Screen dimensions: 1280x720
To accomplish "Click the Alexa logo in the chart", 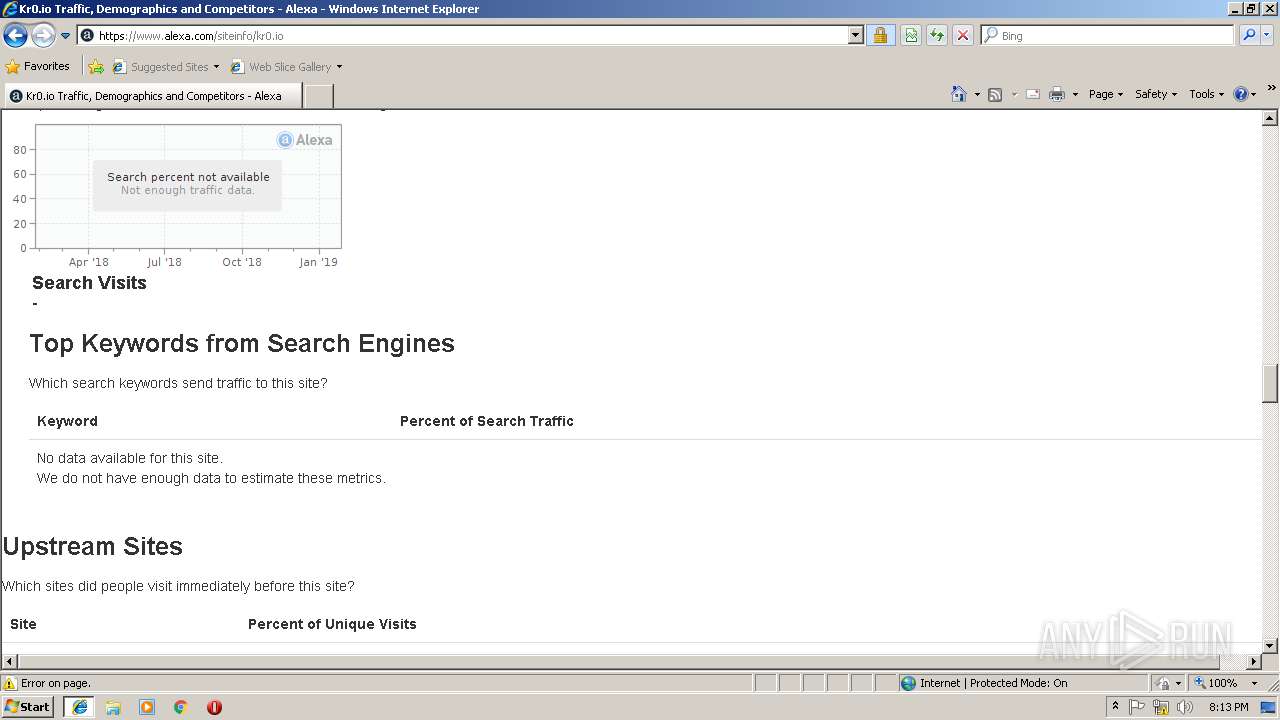I will [305, 140].
